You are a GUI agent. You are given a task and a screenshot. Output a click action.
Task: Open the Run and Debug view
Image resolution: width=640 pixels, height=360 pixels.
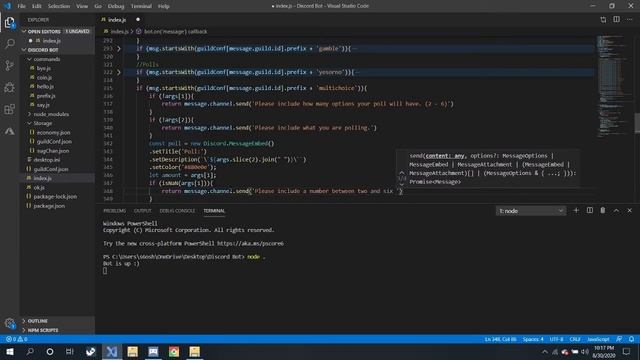point(9,87)
